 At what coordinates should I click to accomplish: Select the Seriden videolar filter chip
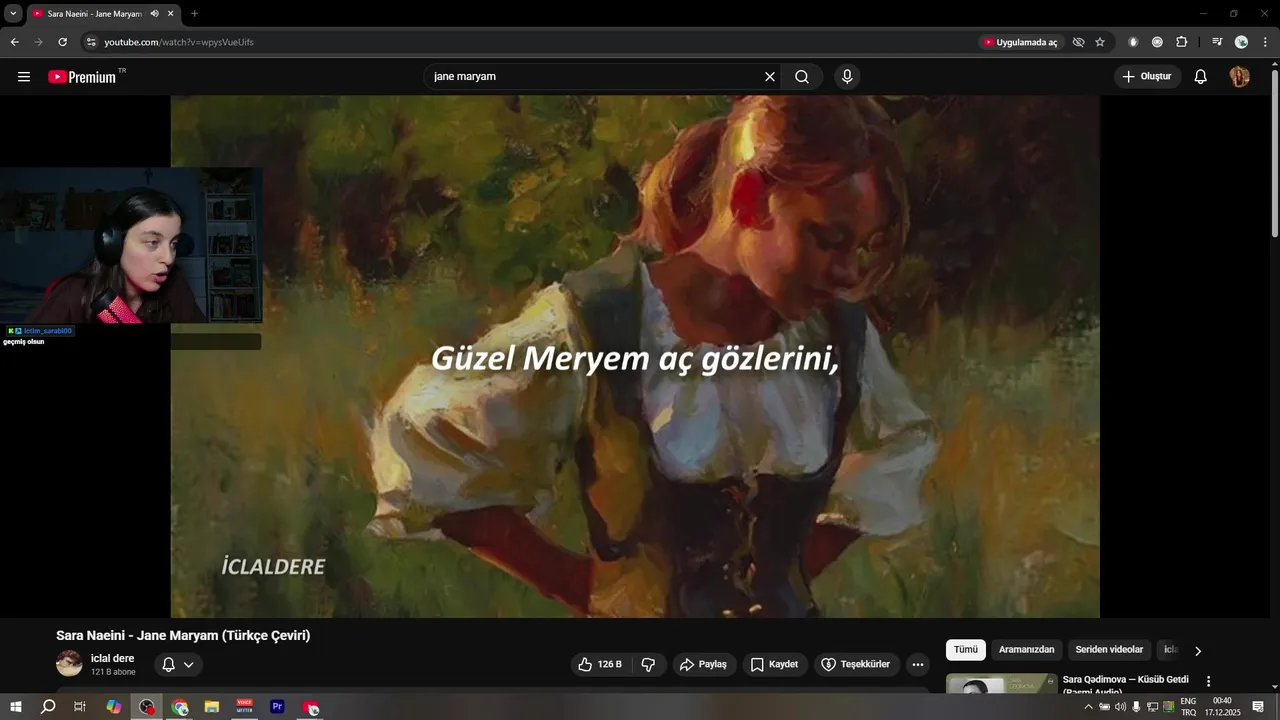click(1109, 650)
